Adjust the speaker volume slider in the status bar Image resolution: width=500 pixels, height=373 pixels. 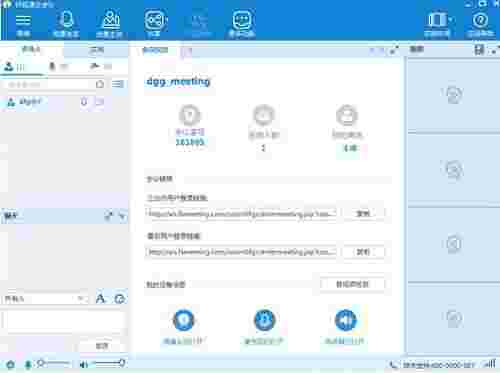(109, 363)
